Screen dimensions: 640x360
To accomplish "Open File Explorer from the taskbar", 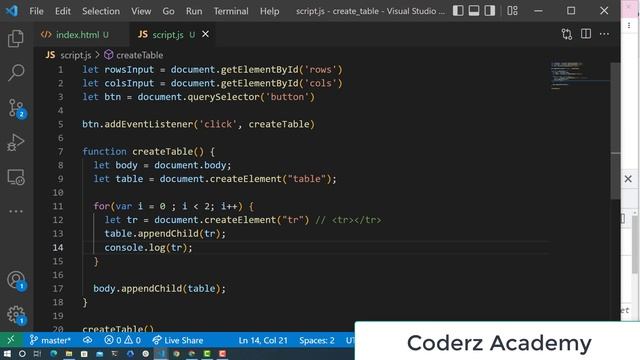I will tap(69, 354).
